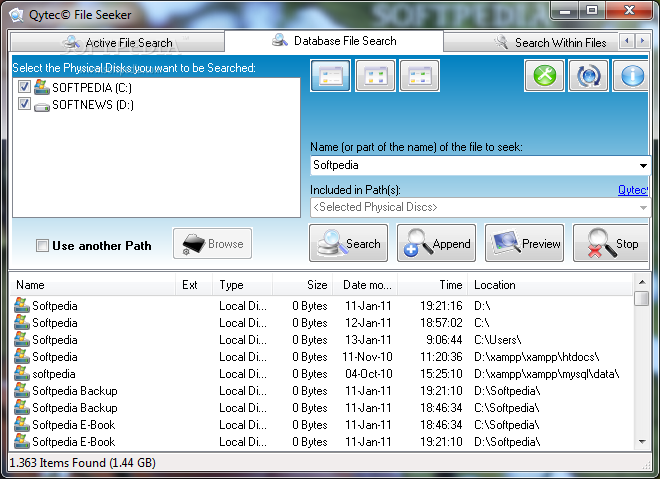Click the 11-Nov-10 date cell
Viewport: 660px width, 479px height.
[367, 357]
